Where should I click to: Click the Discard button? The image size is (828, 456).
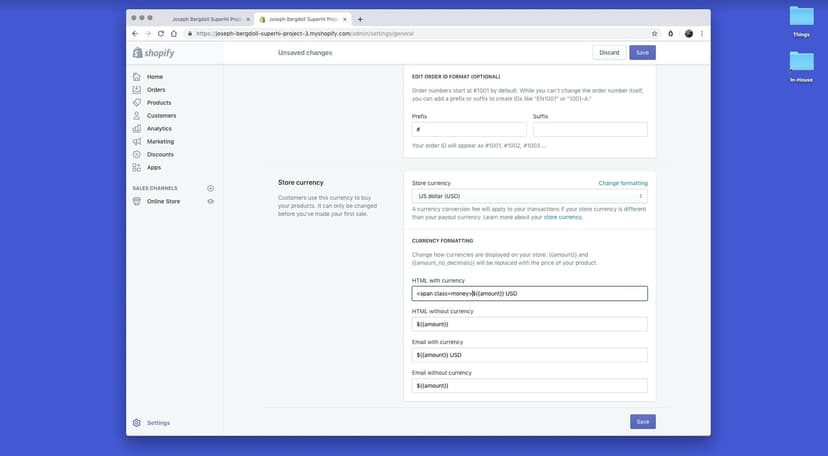tap(609, 52)
